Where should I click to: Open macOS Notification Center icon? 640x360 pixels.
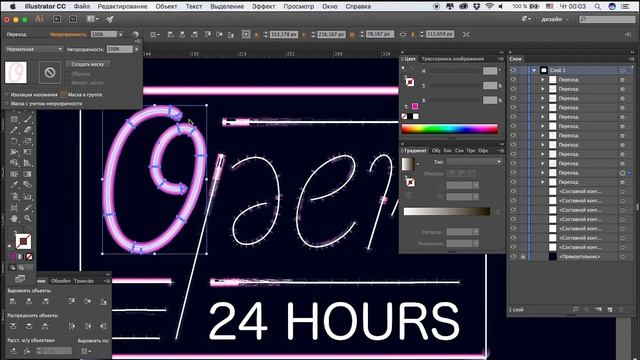point(625,7)
